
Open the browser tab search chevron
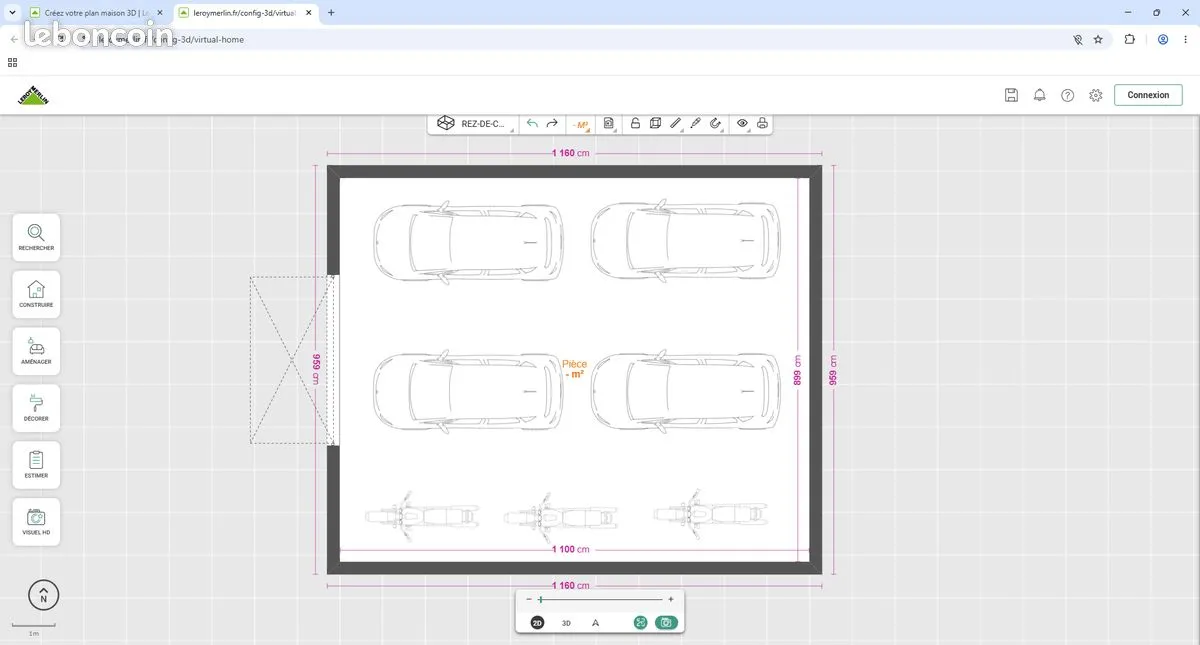[10, 13]
